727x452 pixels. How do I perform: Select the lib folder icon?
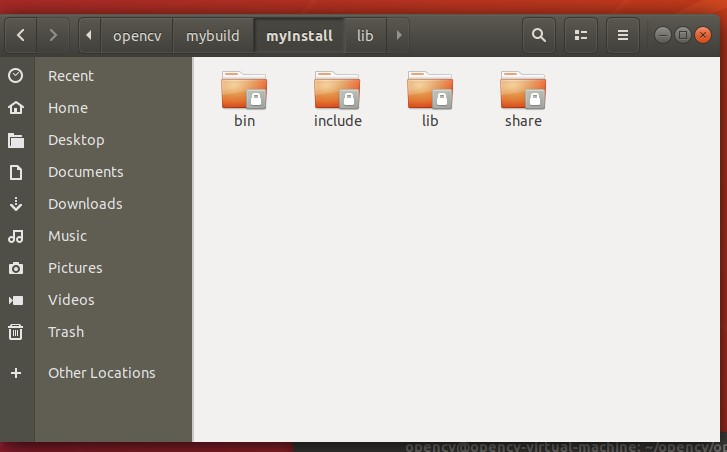[430, 90]
